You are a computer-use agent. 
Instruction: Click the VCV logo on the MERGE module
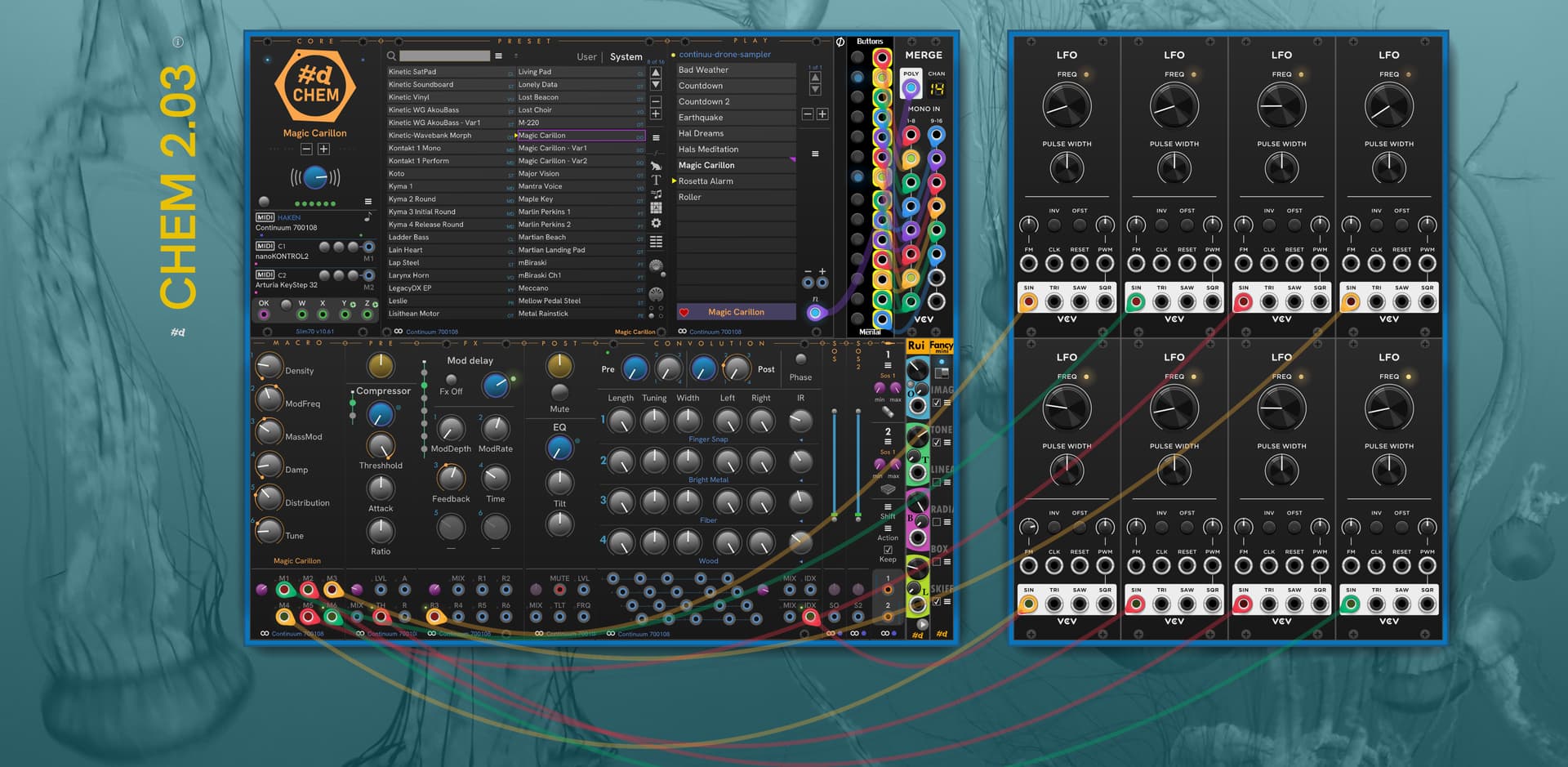(924, 319)
